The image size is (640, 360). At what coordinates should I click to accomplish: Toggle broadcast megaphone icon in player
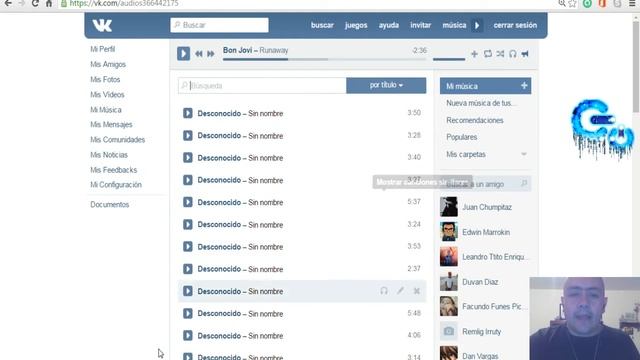pos(525,54)
